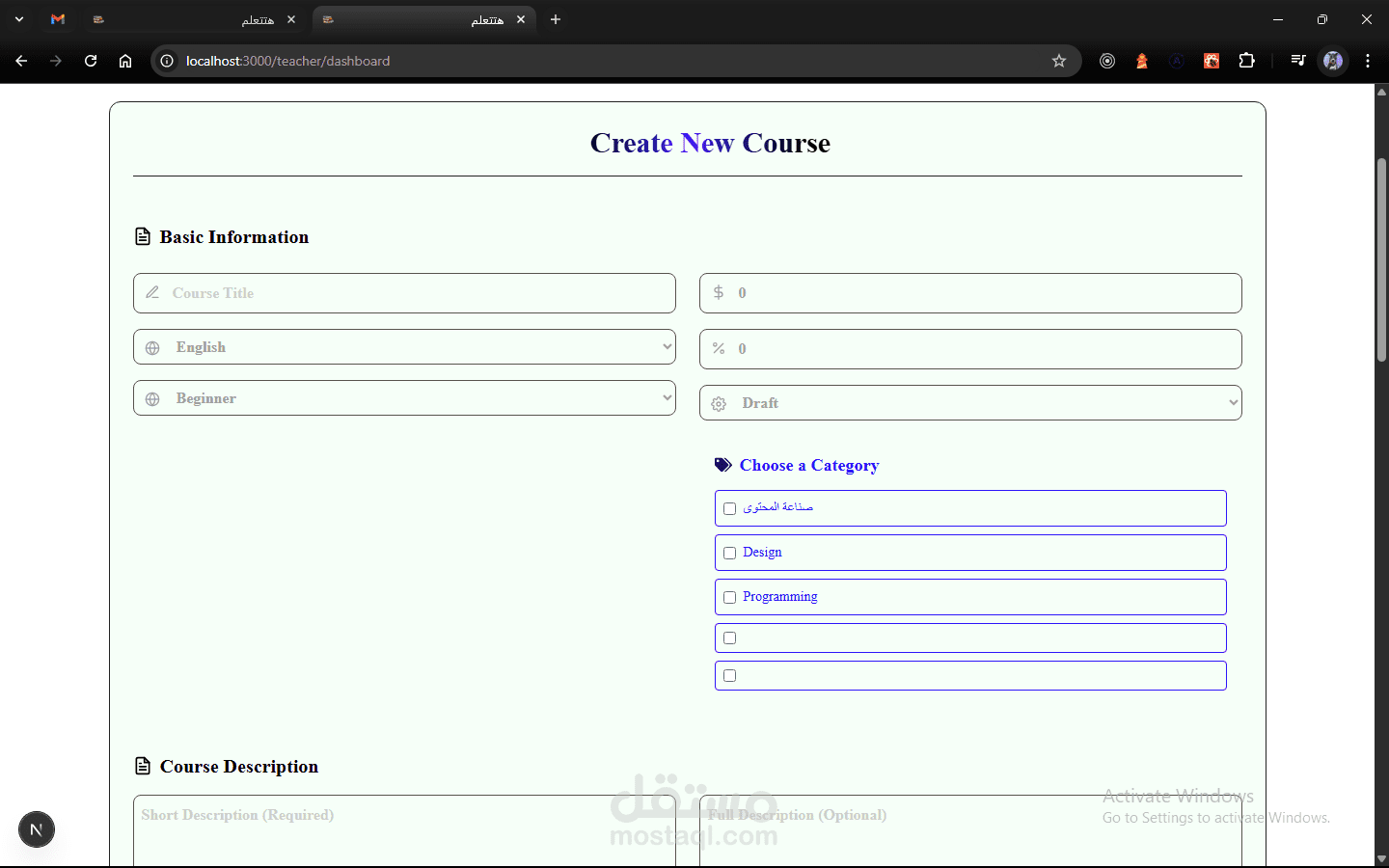Tick the Design category checkbox

pos(730,553)
